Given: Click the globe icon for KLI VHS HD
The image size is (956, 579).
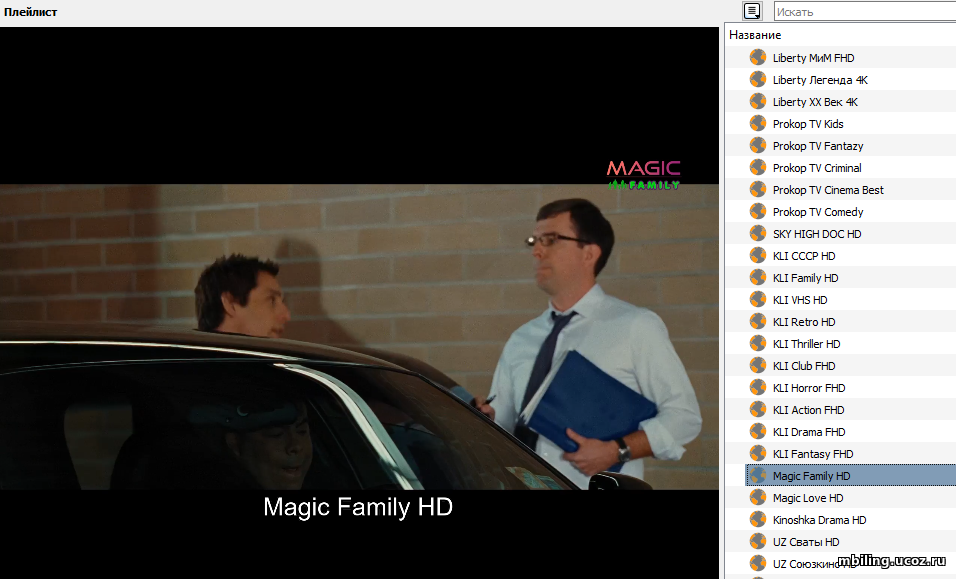Looking at the screenshot, I should click(758, 299).
